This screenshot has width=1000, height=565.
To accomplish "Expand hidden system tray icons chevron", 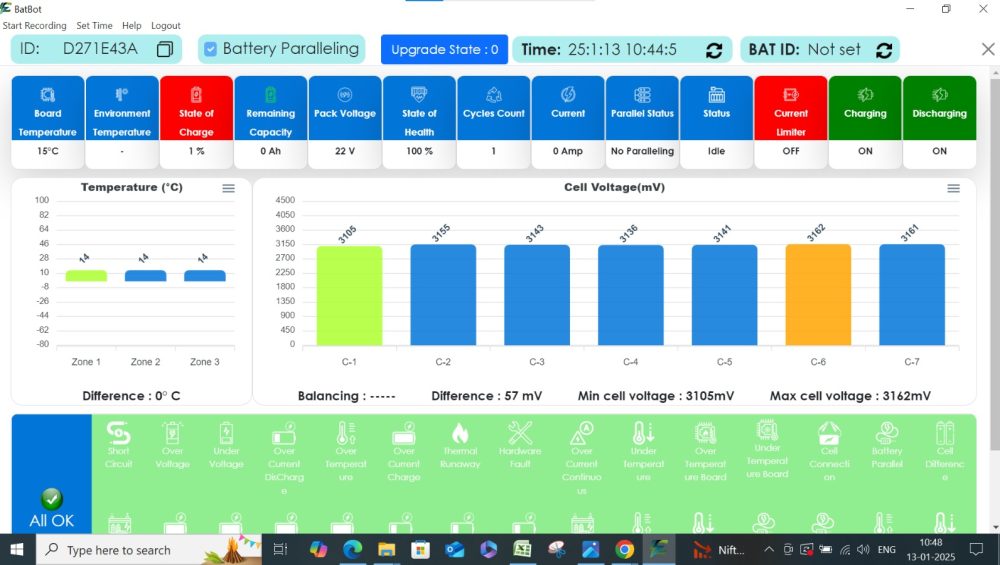I will (769, 549).
